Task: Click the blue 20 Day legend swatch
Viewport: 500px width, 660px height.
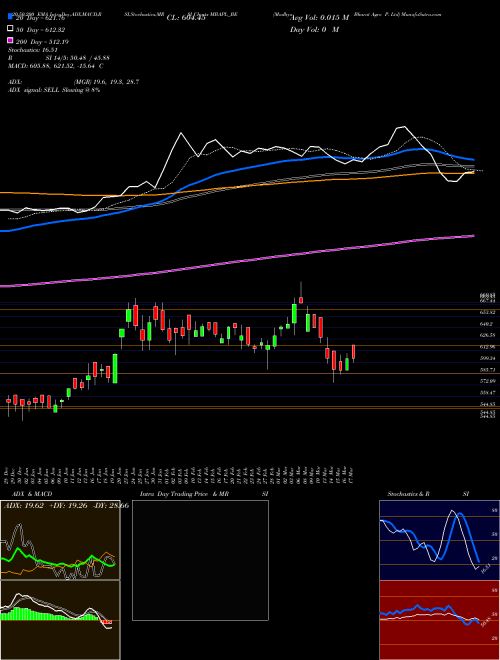Action: 10,17
